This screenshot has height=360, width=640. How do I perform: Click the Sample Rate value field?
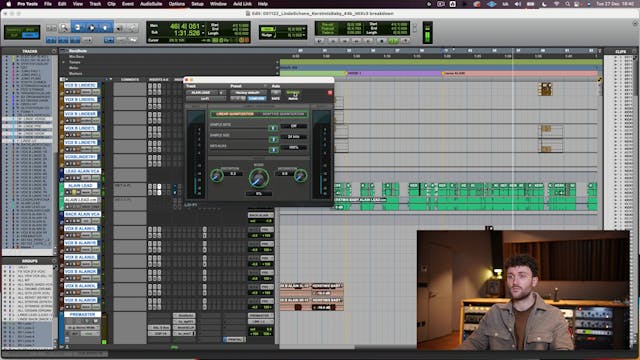click(x=293, y=126)
